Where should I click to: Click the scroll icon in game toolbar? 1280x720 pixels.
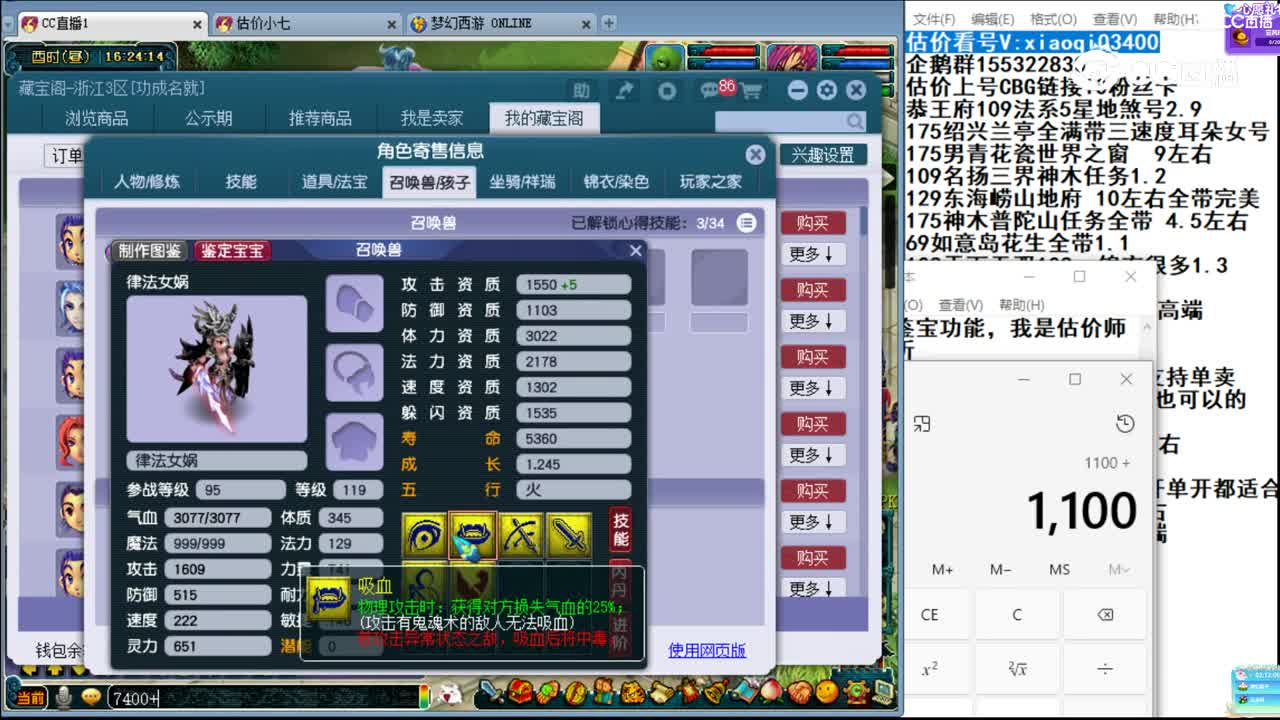coord(661,692)
